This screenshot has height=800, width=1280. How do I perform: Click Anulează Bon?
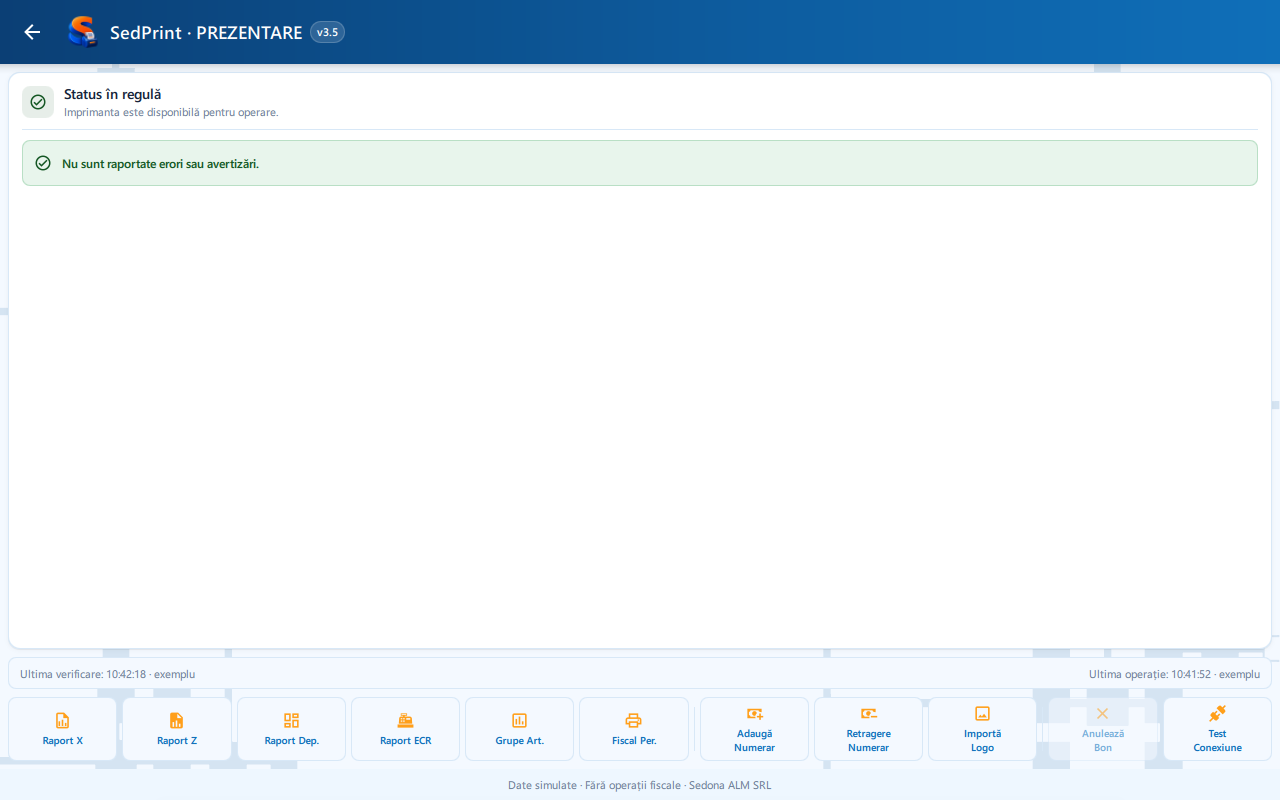(1102, 729)
